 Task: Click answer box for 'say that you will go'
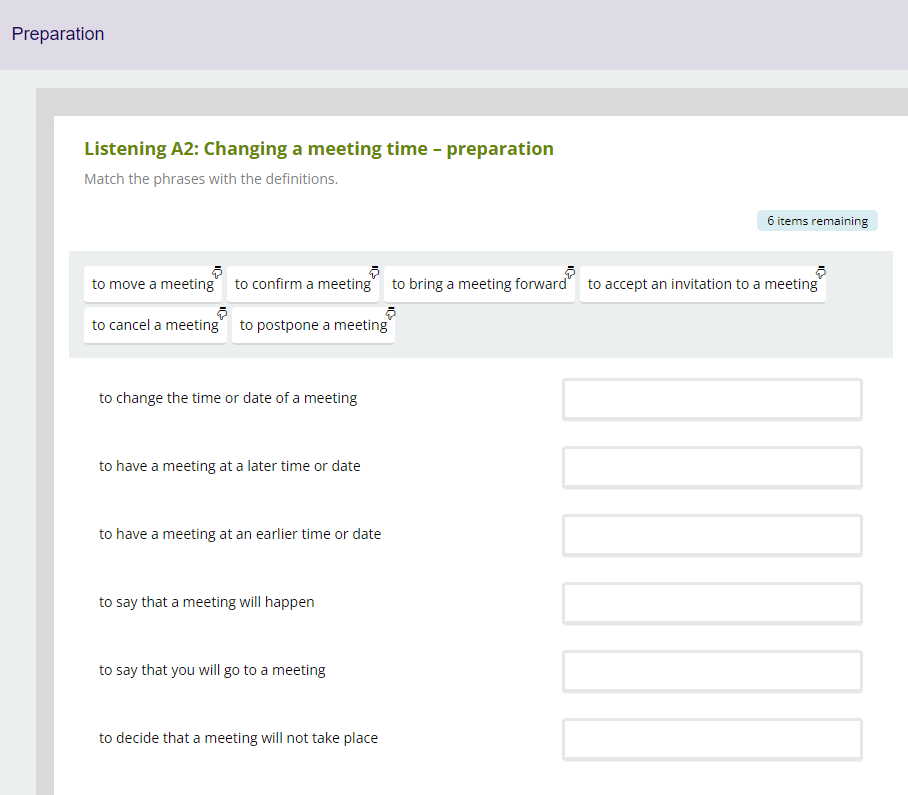point(712,672)
